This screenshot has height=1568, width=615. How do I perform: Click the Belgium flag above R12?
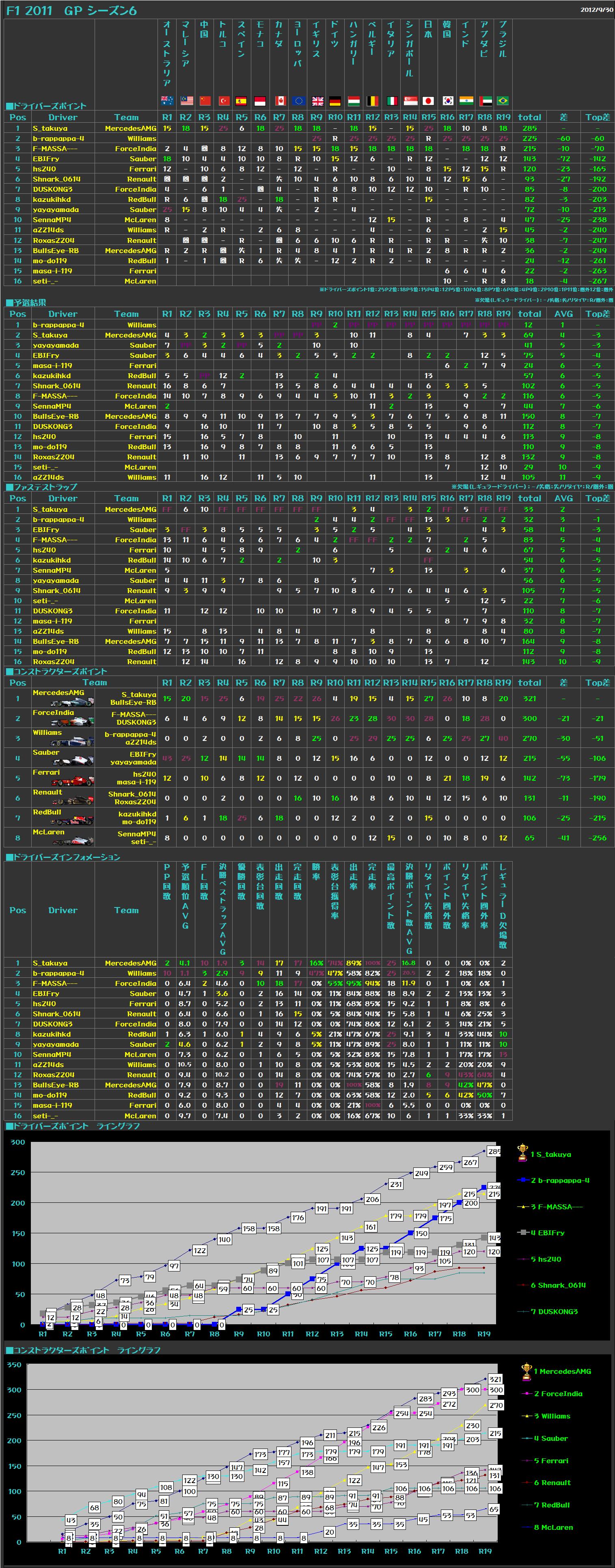[372, 100]
